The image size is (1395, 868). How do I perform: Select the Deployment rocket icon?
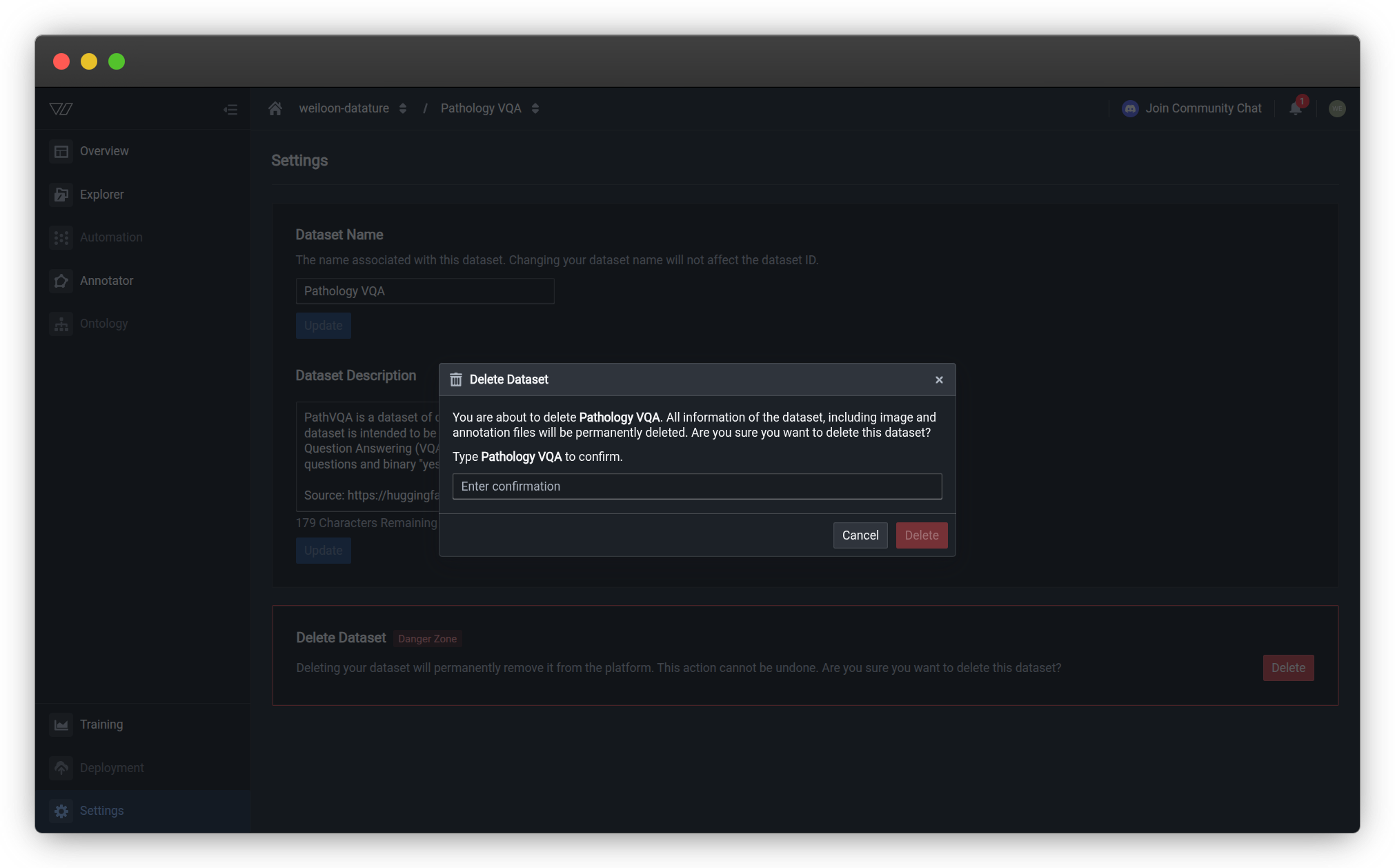(61, 767)
